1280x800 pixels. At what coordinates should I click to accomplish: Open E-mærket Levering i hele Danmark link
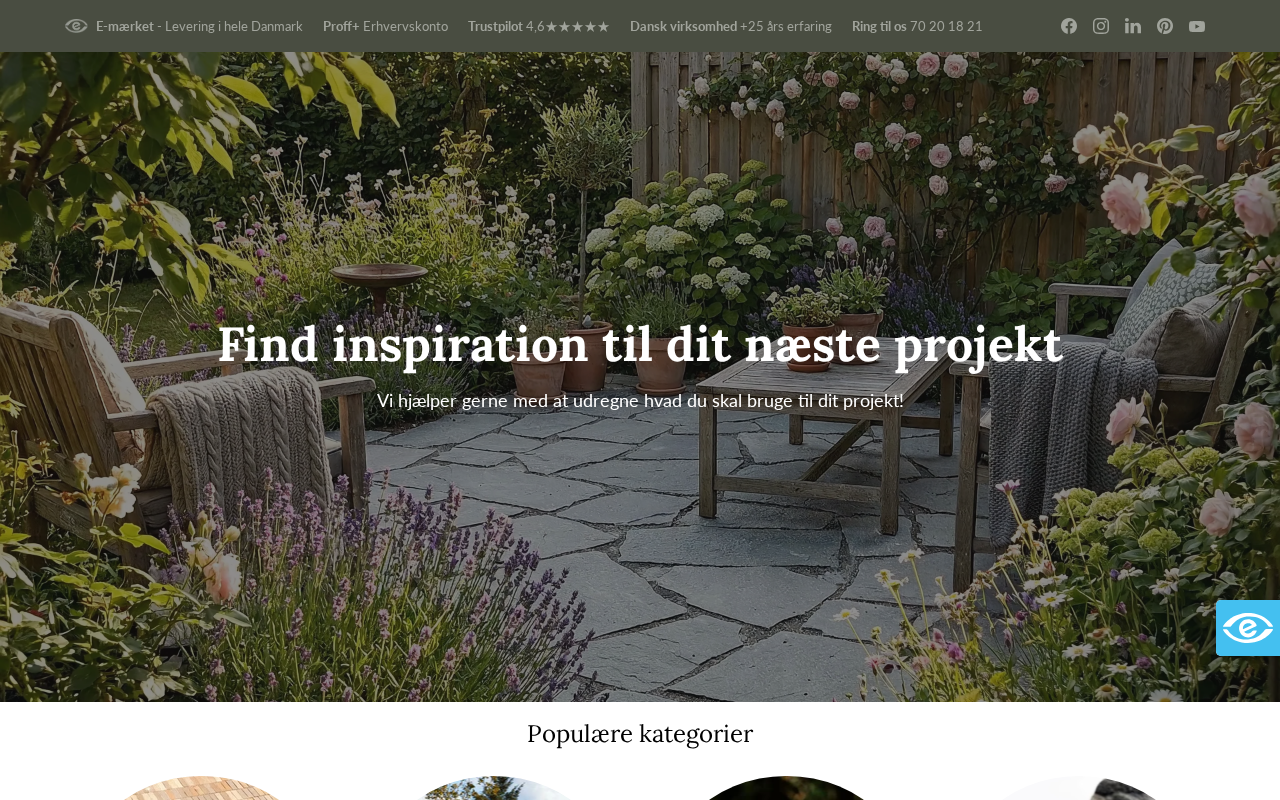[199, 26]
